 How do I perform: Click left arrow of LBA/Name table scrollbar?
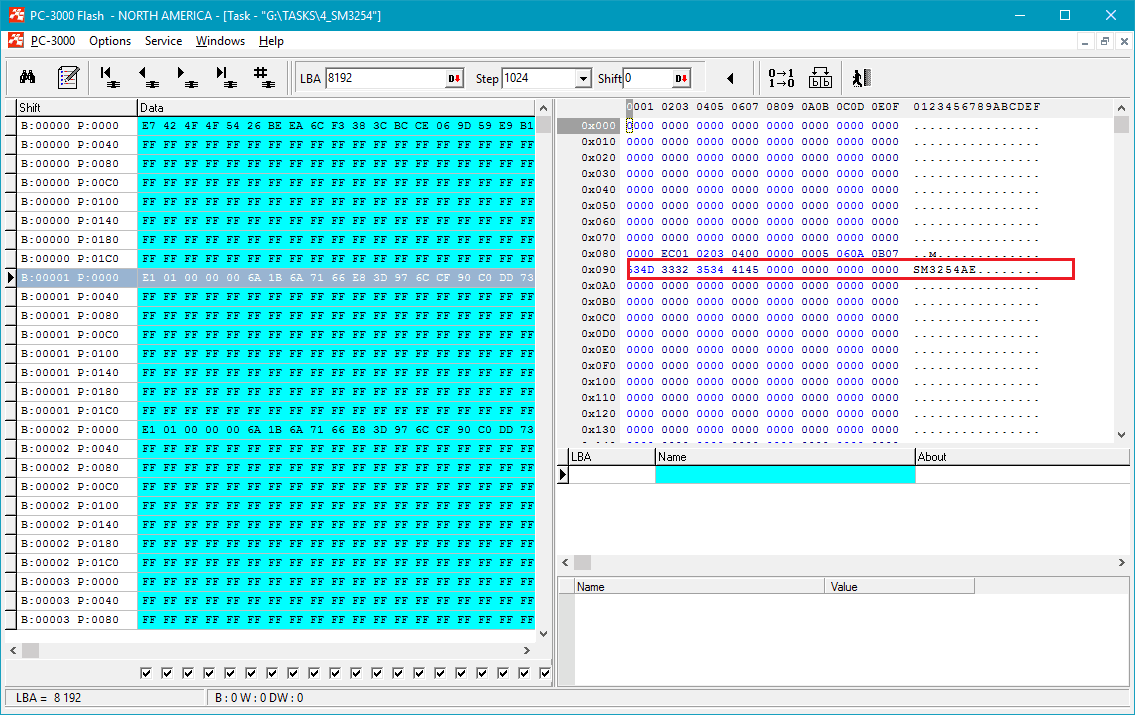(x=565, y=562)
